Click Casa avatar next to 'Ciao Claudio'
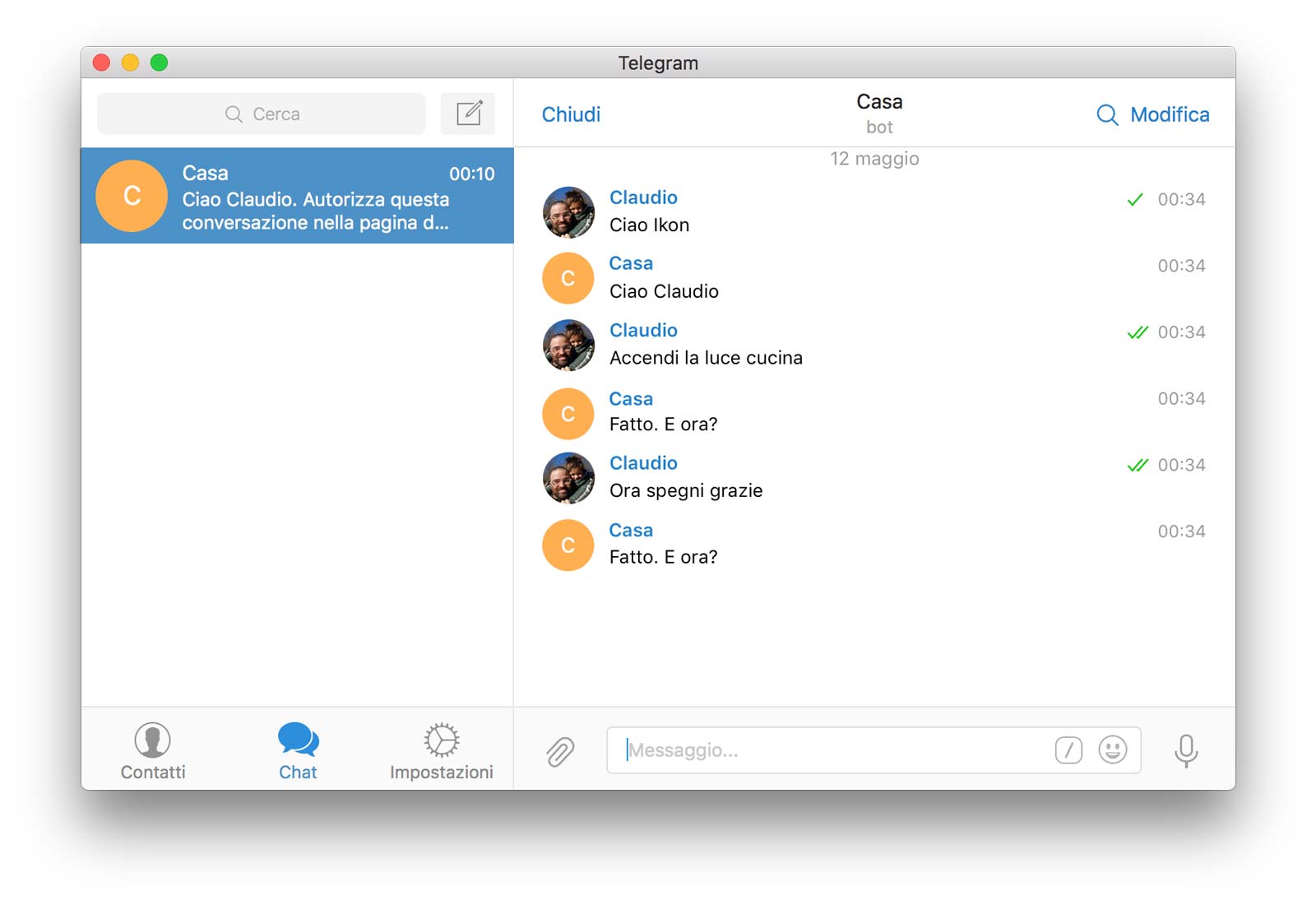 pos(568,278)
